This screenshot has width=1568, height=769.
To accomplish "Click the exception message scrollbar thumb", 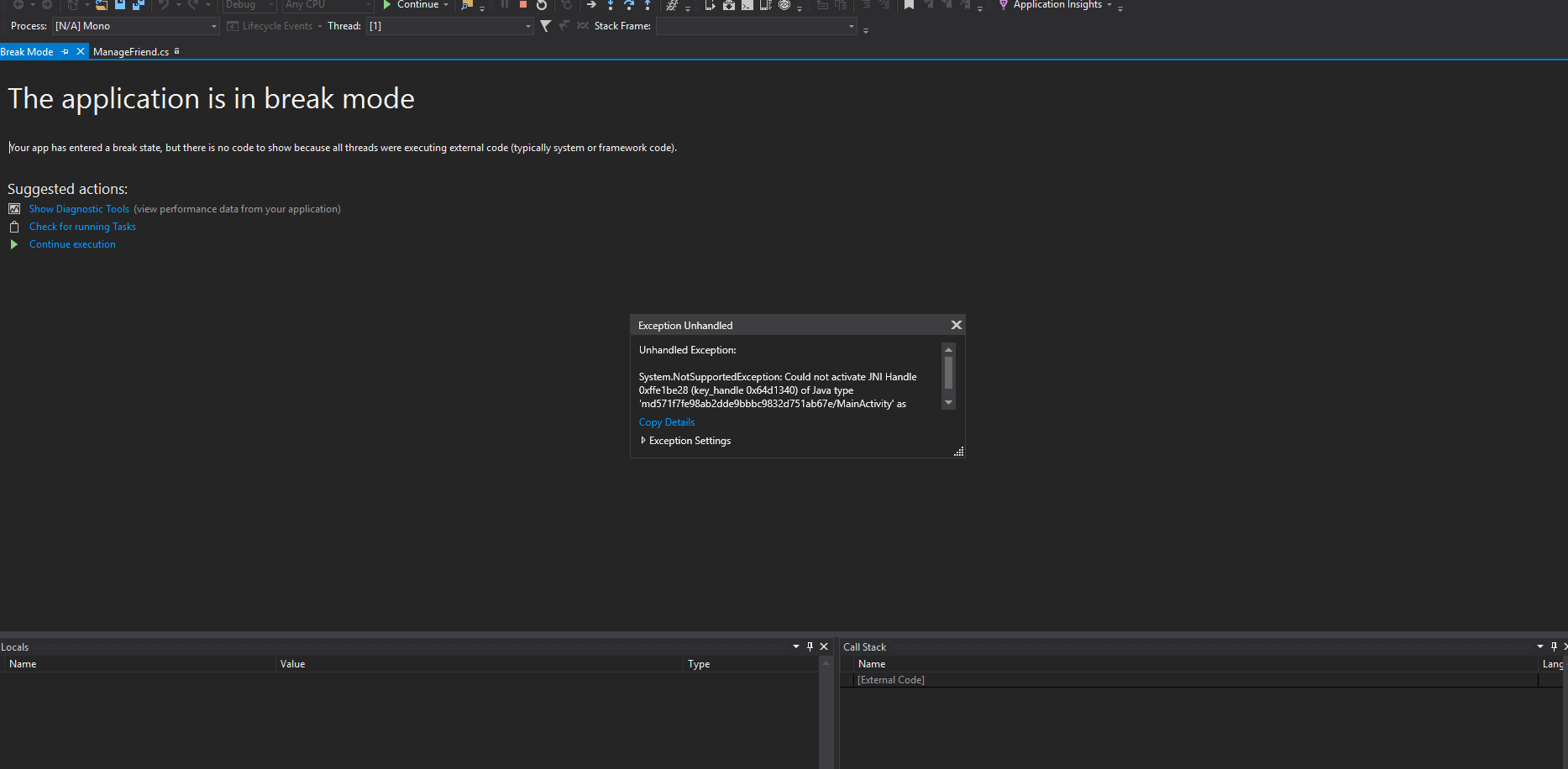I will (x=948, y=372).
